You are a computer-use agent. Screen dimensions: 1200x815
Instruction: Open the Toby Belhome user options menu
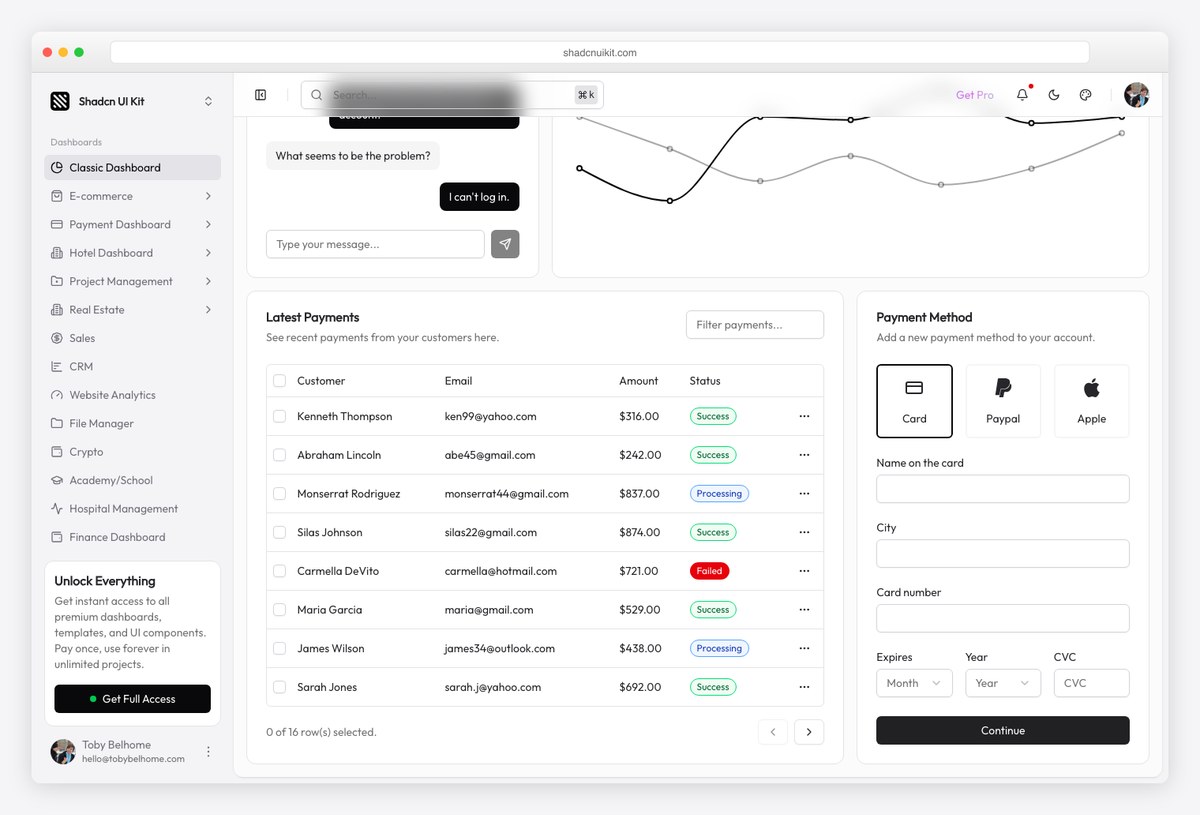point(208,752)
